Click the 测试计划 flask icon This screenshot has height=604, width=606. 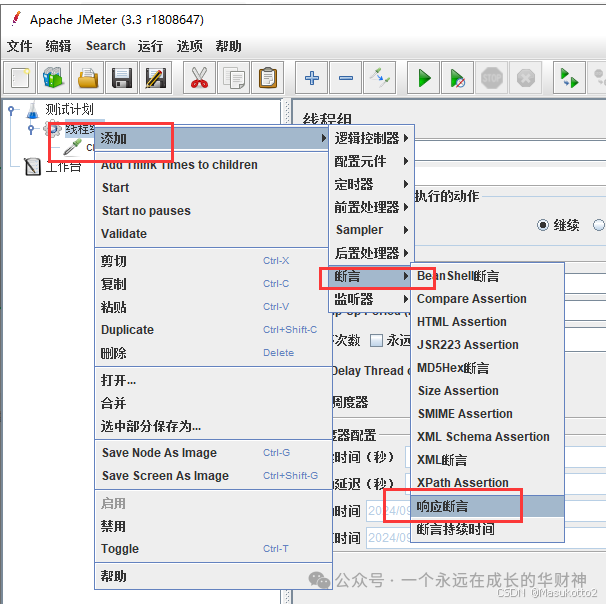click(x=33, y=110)
